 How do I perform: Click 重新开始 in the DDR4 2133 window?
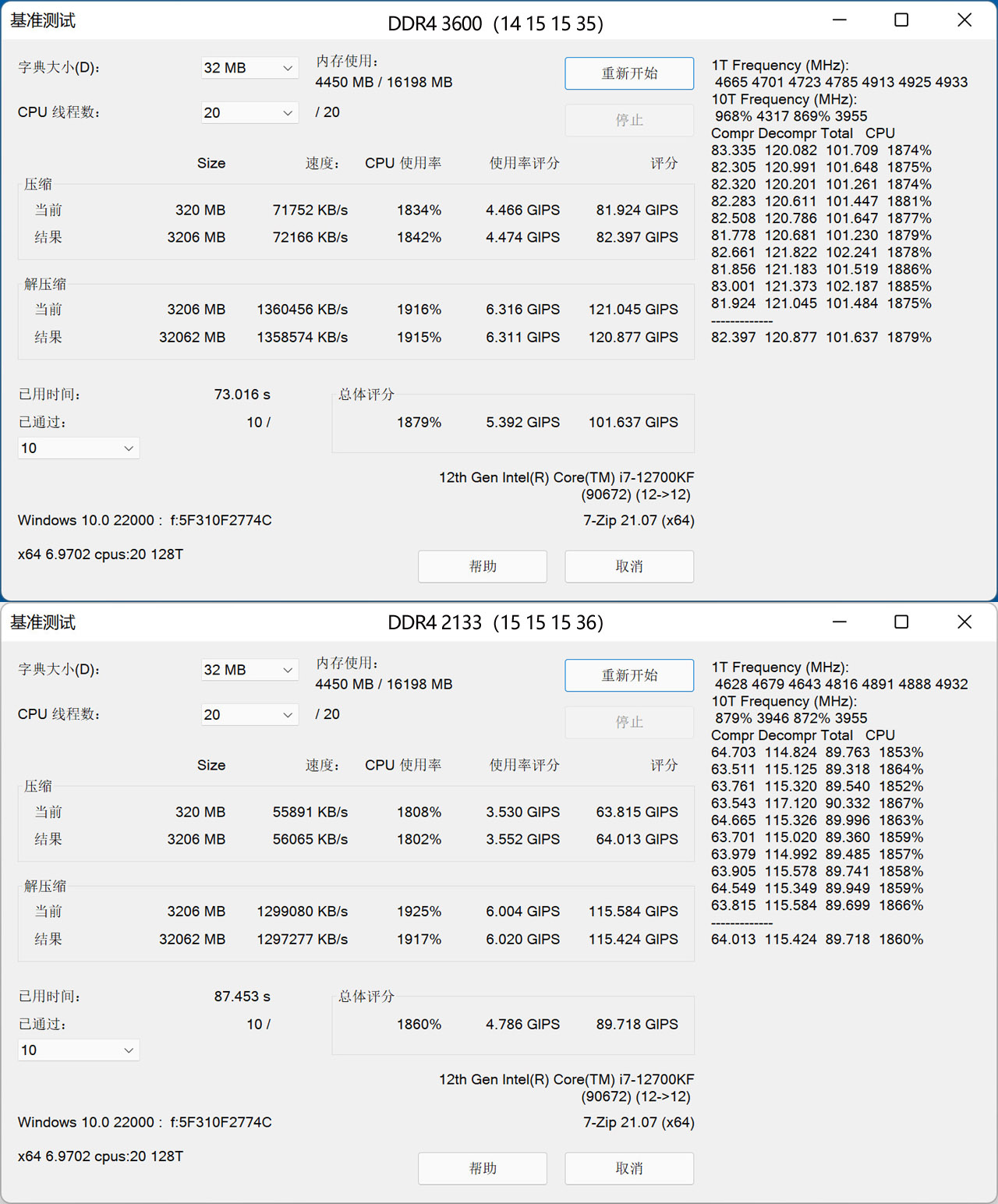tap(628, 675)
